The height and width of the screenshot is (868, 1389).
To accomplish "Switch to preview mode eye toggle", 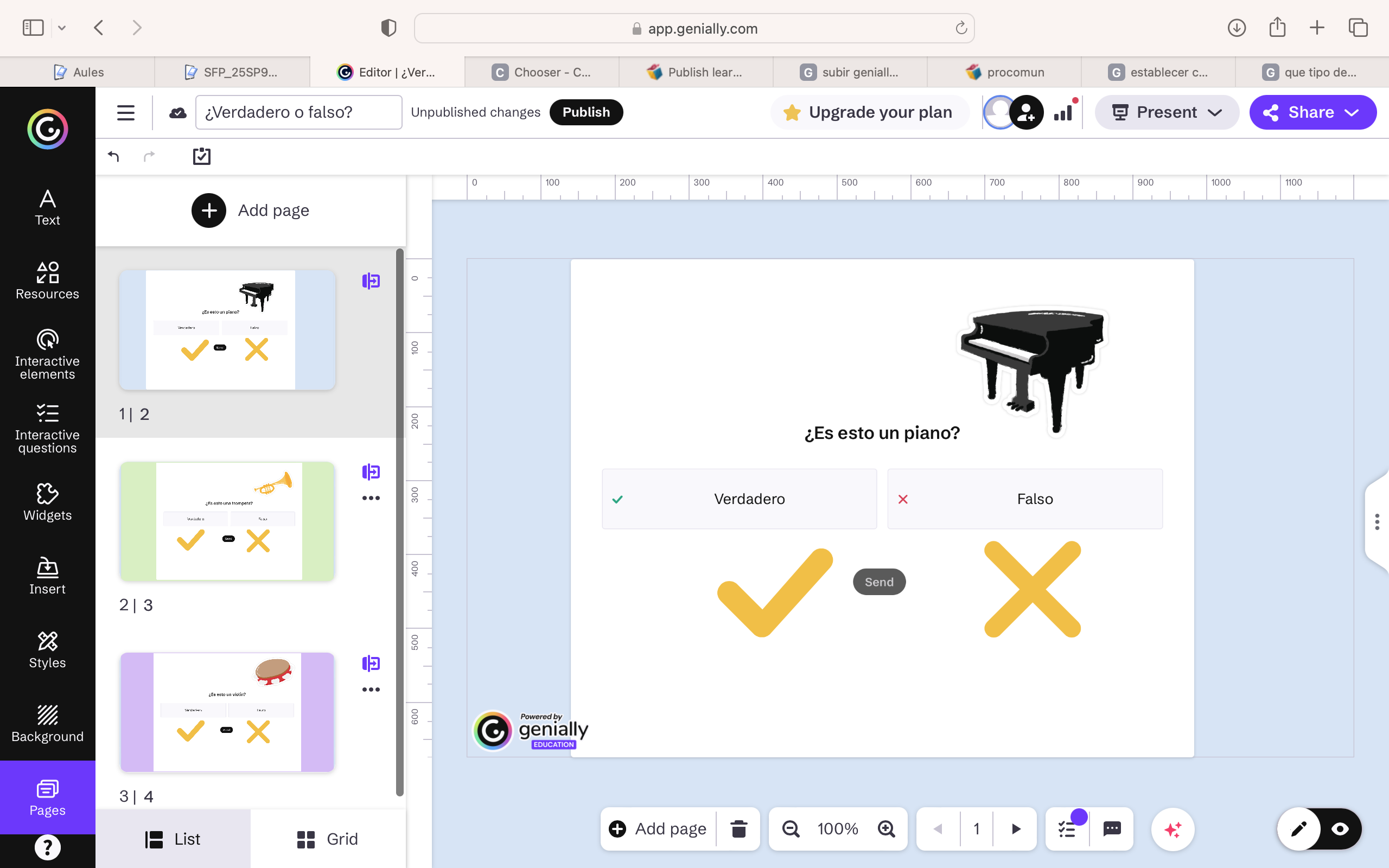I will click(x=1340, y=828).
